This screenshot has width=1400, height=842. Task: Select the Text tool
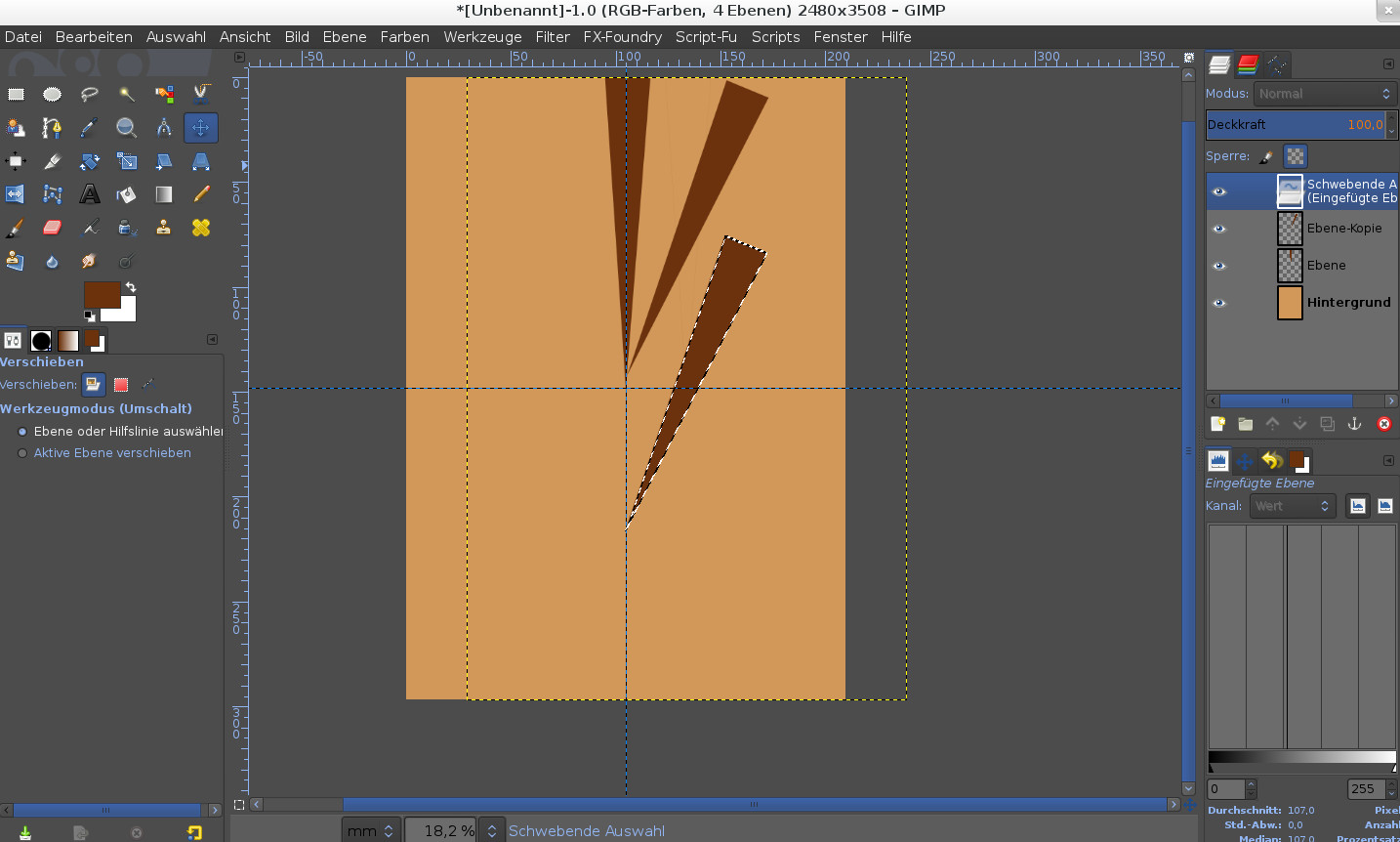pos(90,194)
